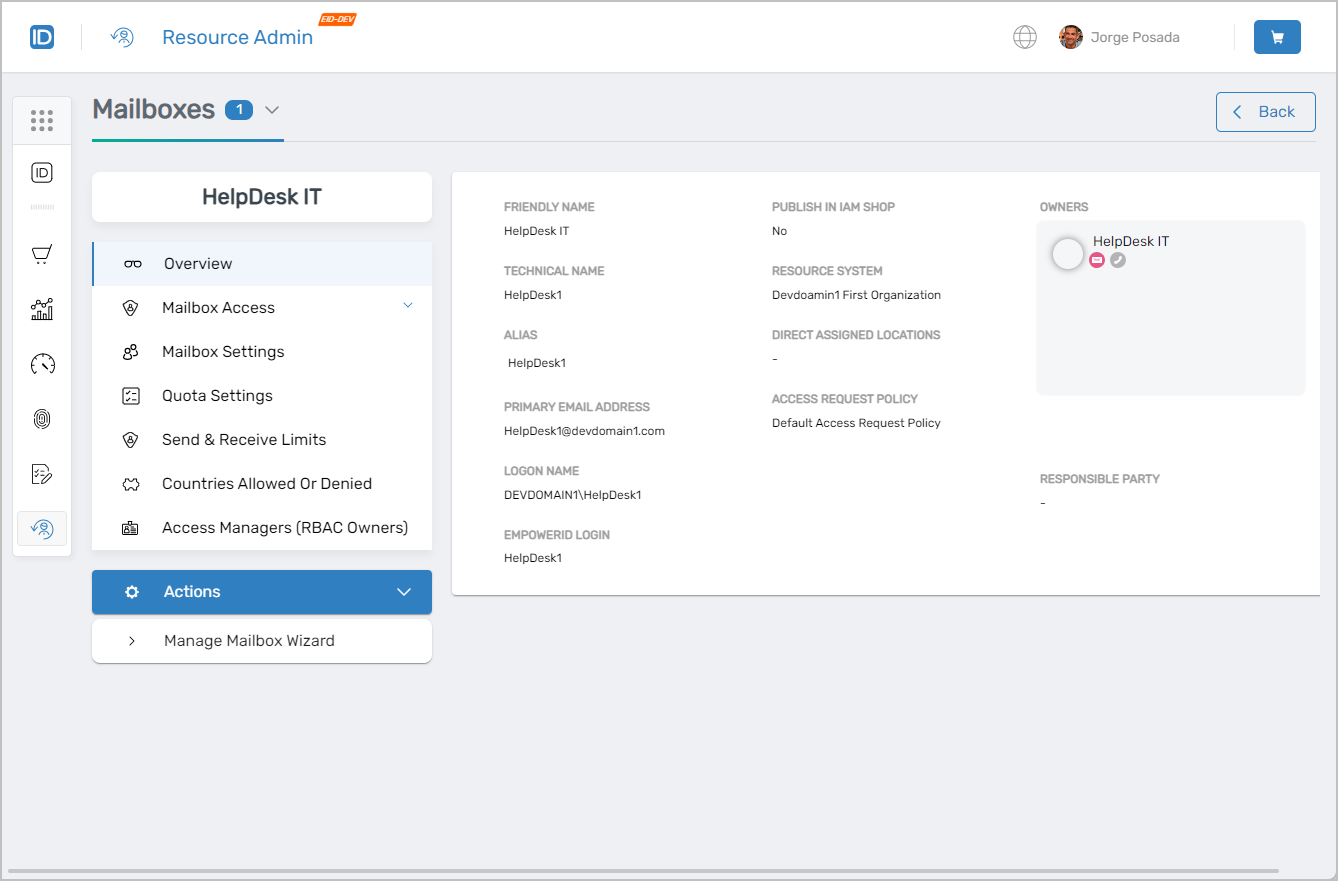Screen dimensions: 1338x881
Task: Click the audit document sidebar icon
Action: click(41, 473)
